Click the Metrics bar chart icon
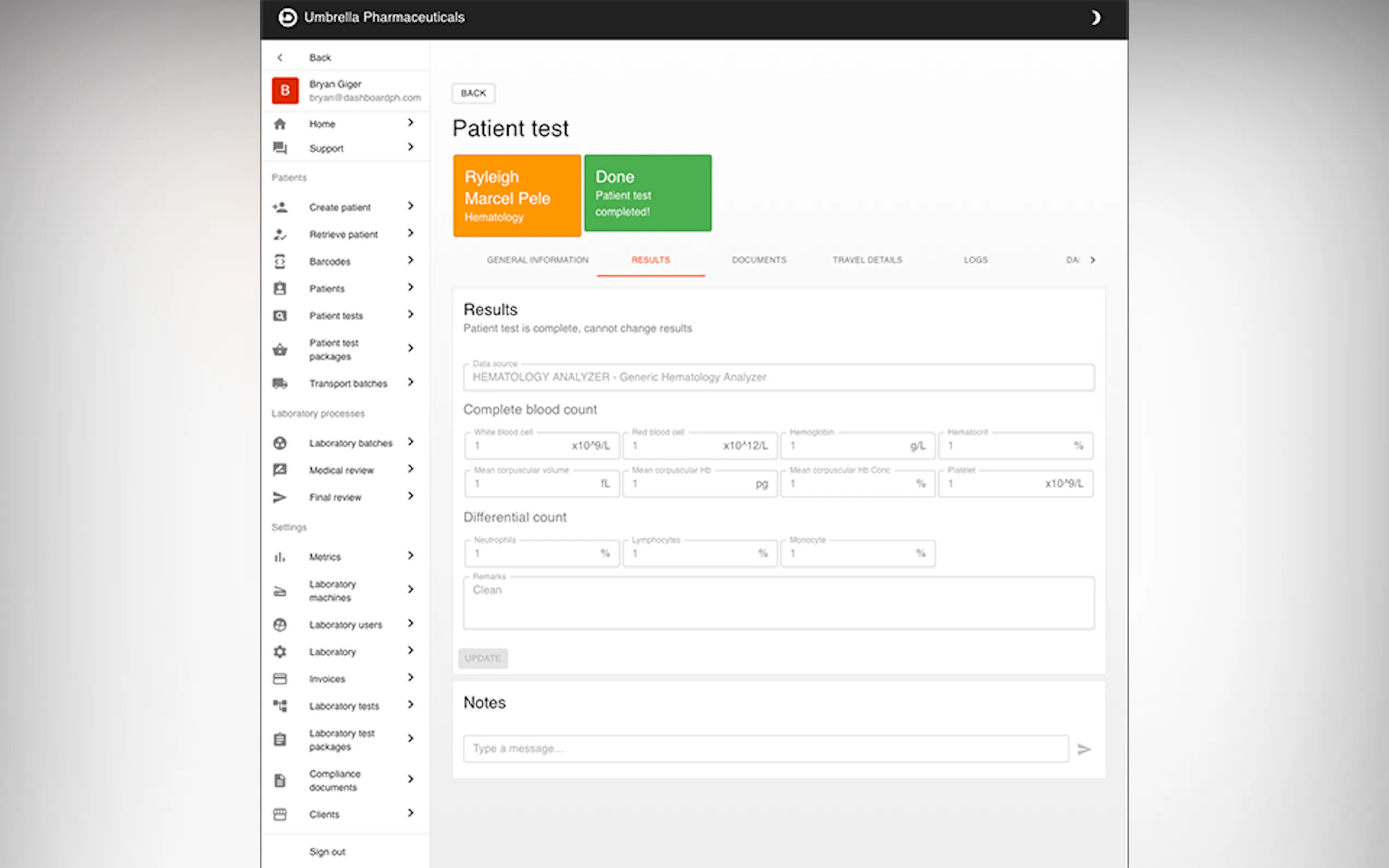 click(x=279, y=557)
